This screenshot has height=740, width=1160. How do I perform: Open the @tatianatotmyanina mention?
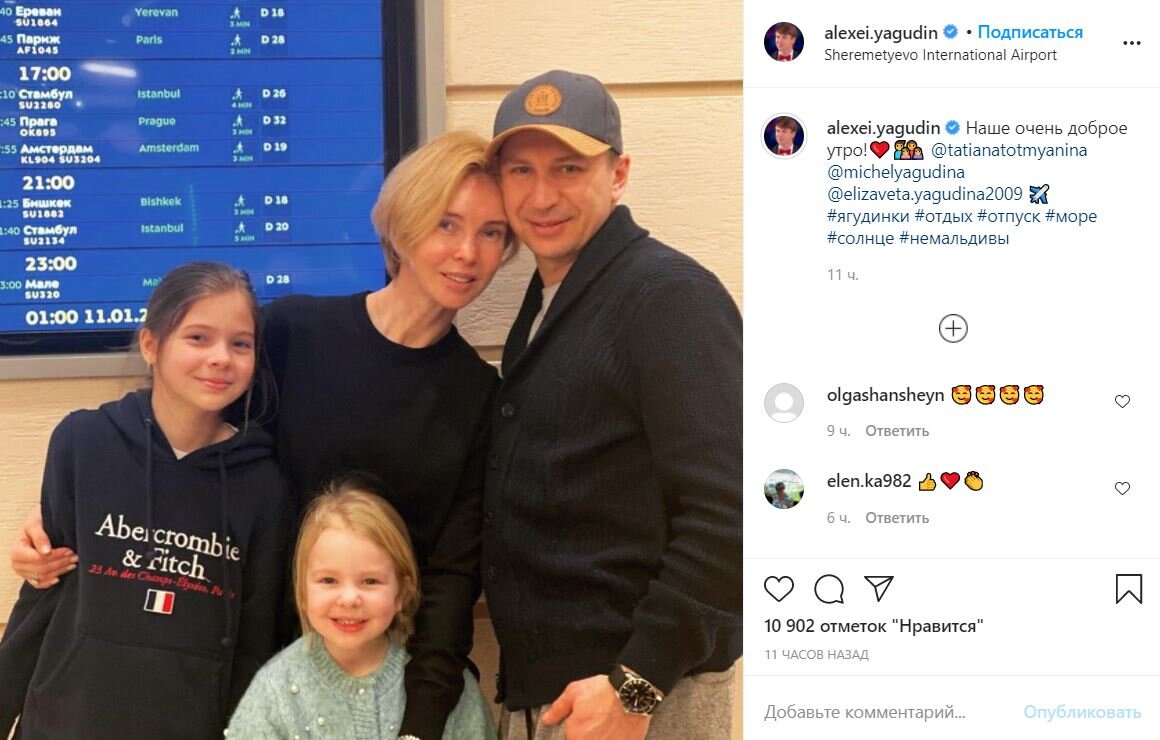pos(1009,150)
